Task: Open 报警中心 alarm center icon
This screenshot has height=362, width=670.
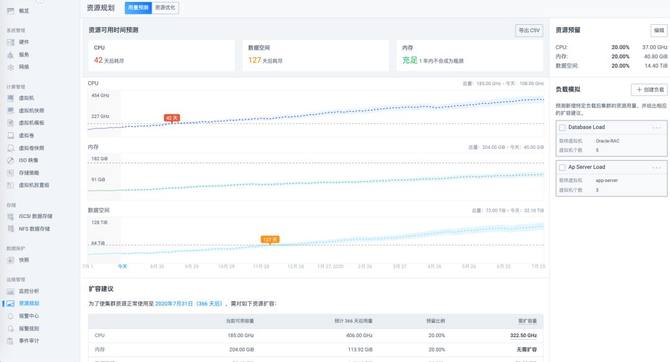Action: tap(11, 316)
